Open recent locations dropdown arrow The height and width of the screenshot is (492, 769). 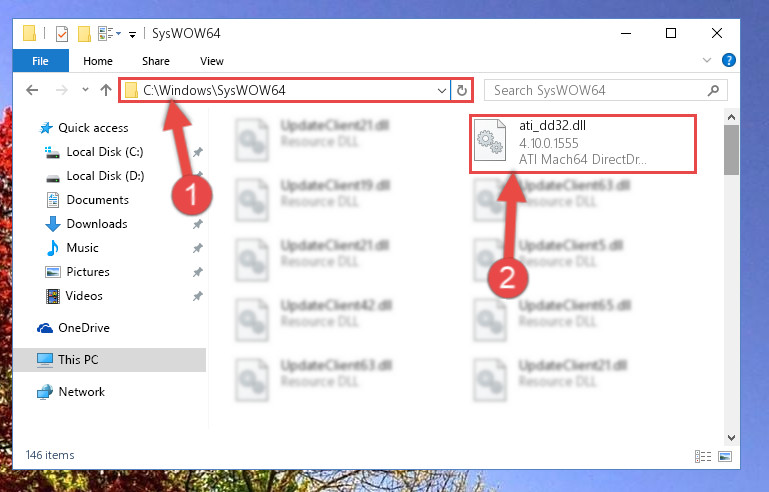point(85,90)
